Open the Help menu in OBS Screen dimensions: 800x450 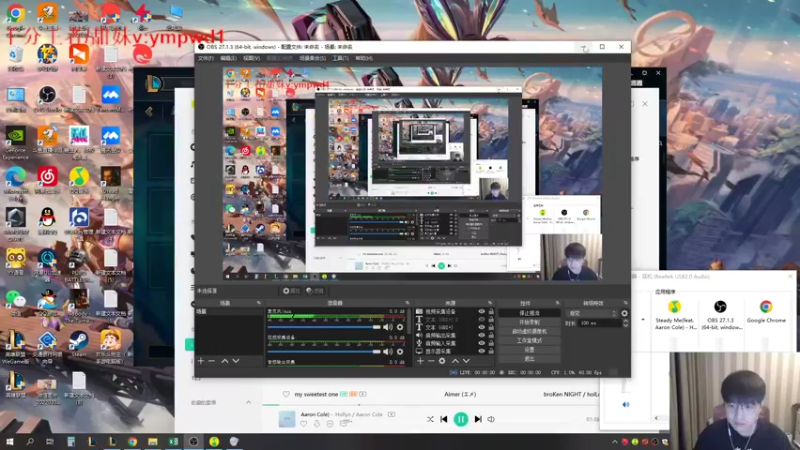pos(364,58)
